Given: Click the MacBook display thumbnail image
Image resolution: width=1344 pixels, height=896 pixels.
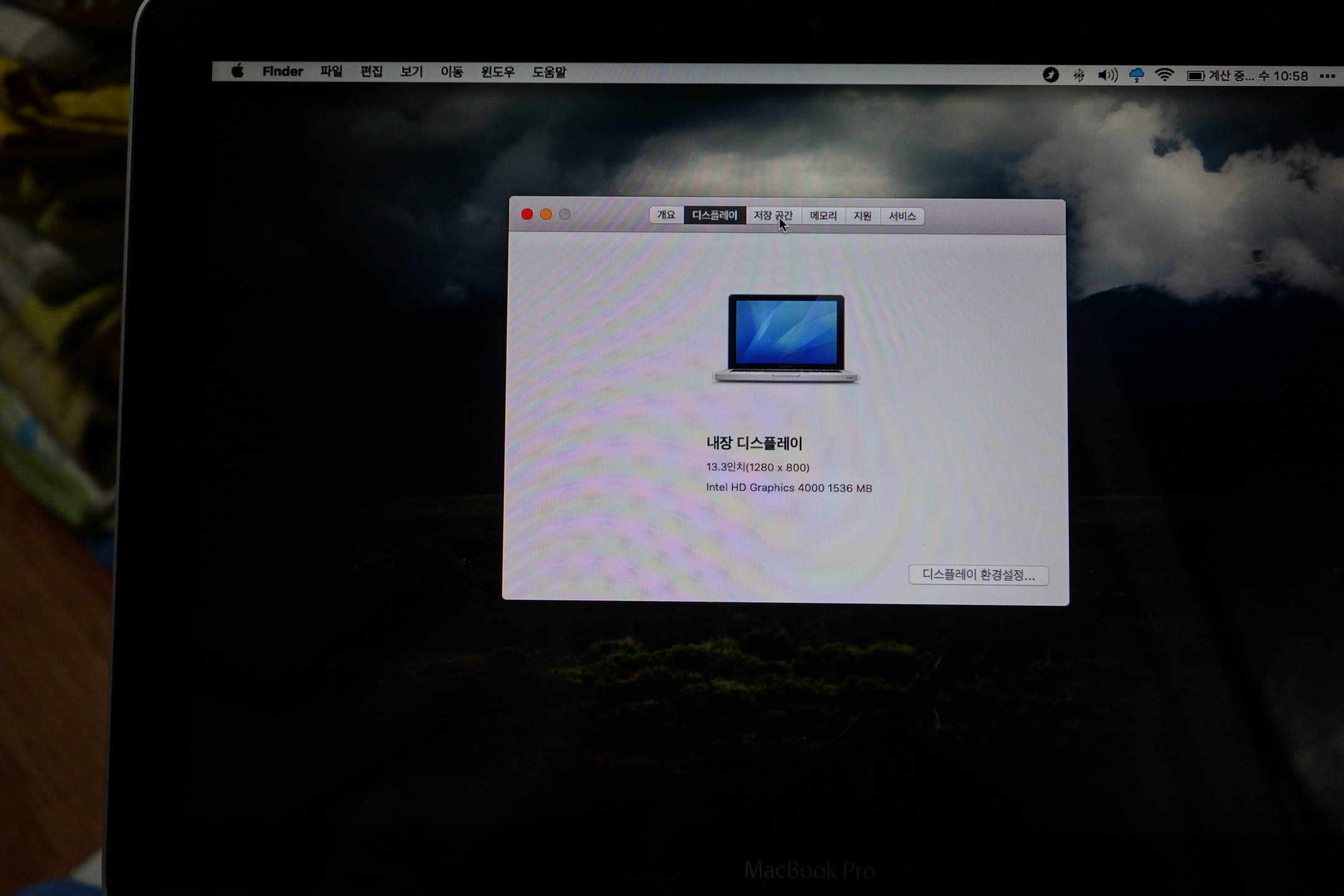Looking at the screenshot, I should 786,338.
